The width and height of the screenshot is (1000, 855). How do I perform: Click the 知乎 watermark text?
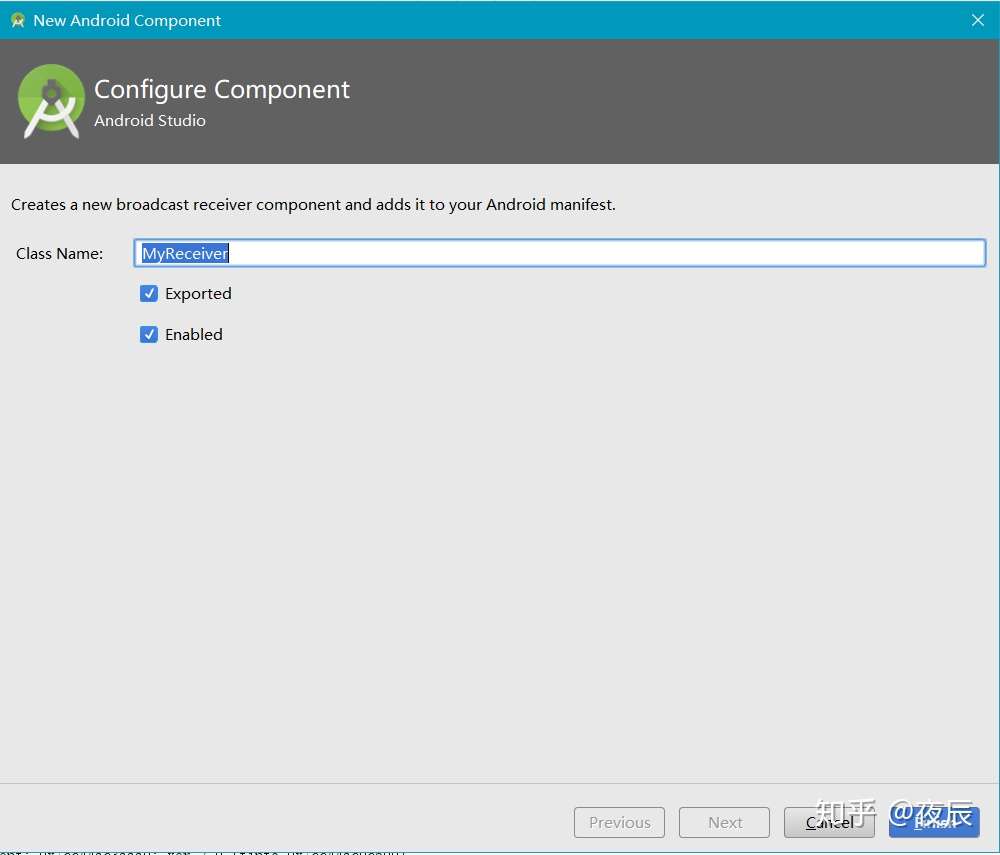(846, 814)
